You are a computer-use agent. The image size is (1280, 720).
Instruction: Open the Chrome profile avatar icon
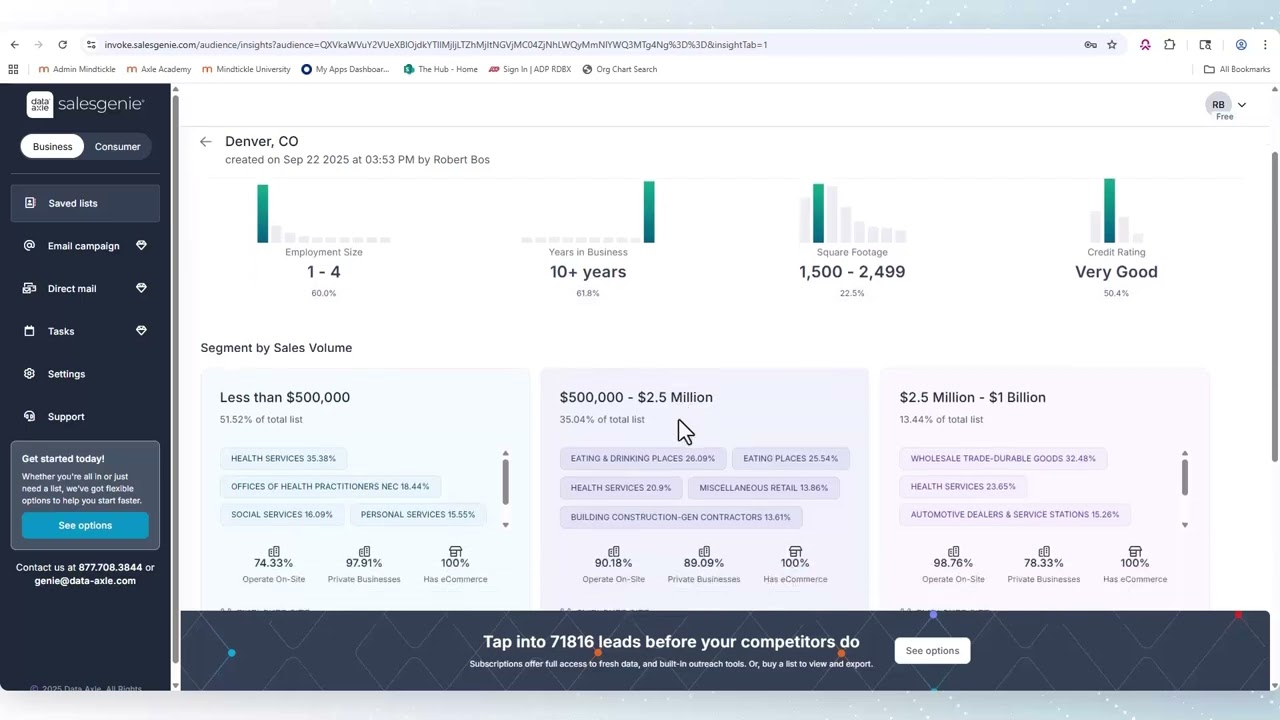(1241, 44)
